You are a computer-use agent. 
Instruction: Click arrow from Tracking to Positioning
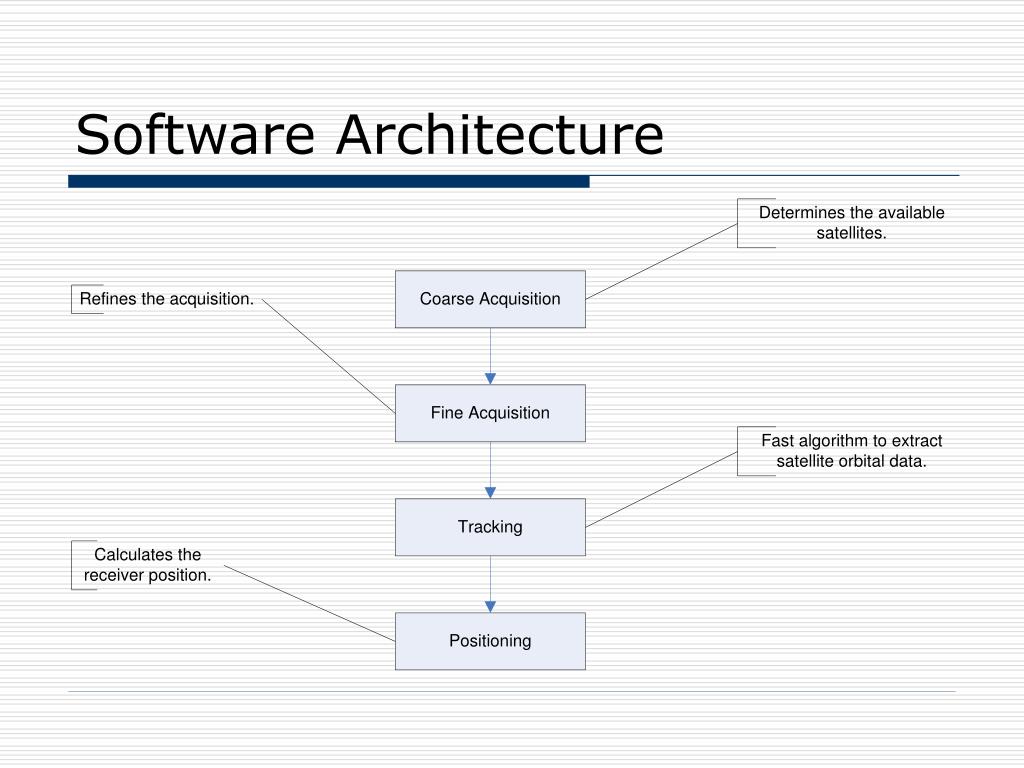coord(490,584)
